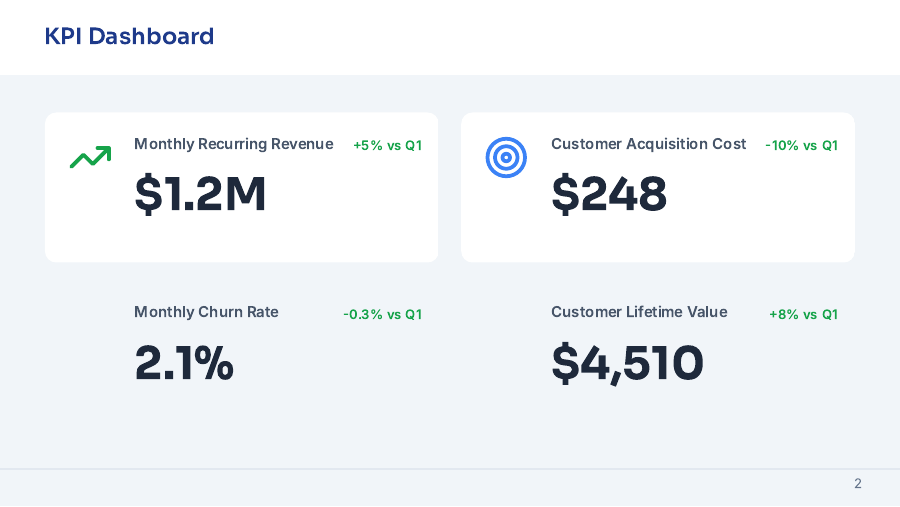Image resolution: width=900 pixels, height=507 pixels.
Task: Click empty space below $1.2M inside revenue card
Action: point(240,240)
